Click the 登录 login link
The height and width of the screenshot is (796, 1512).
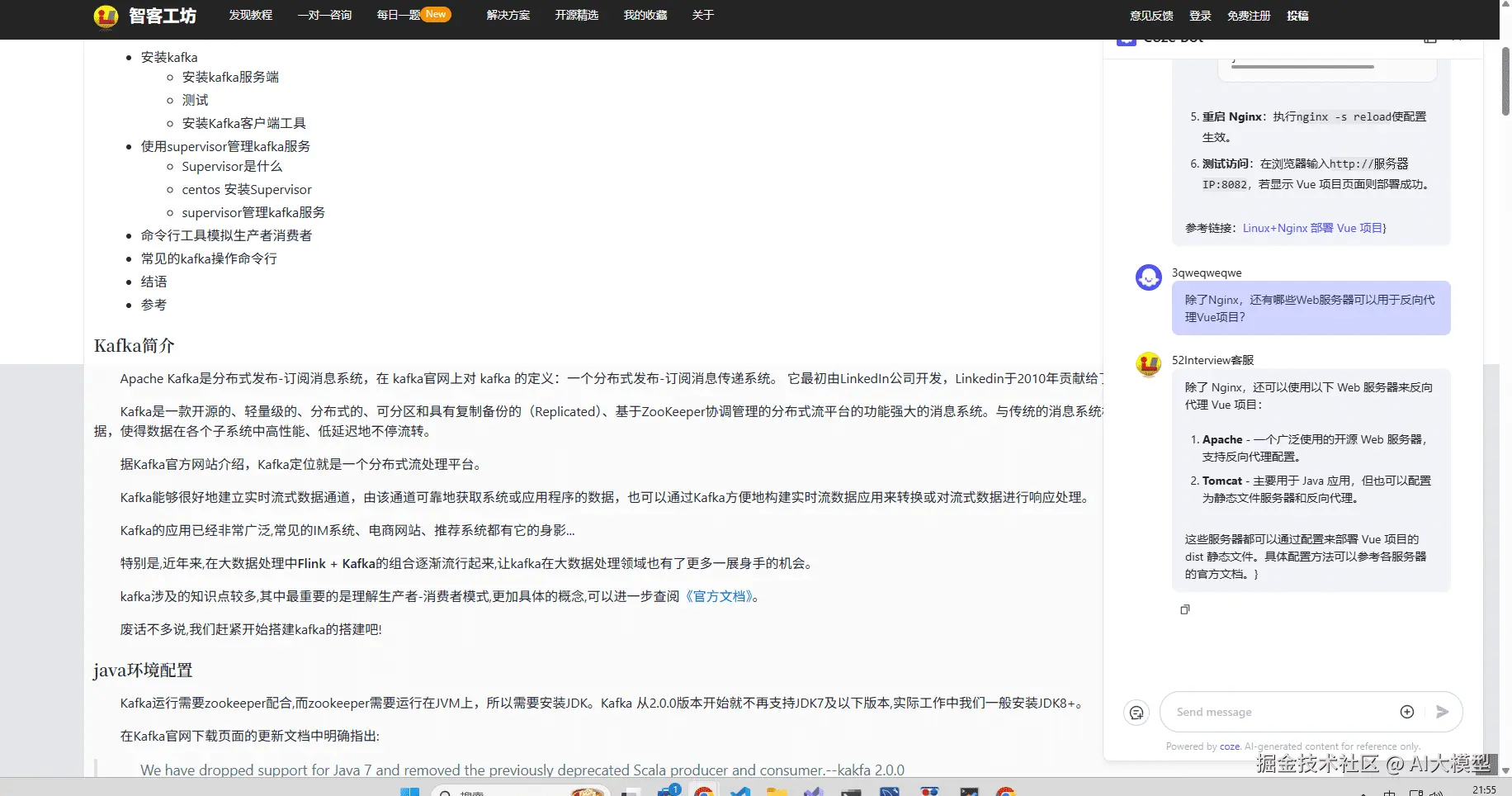tap(1200, 16)
